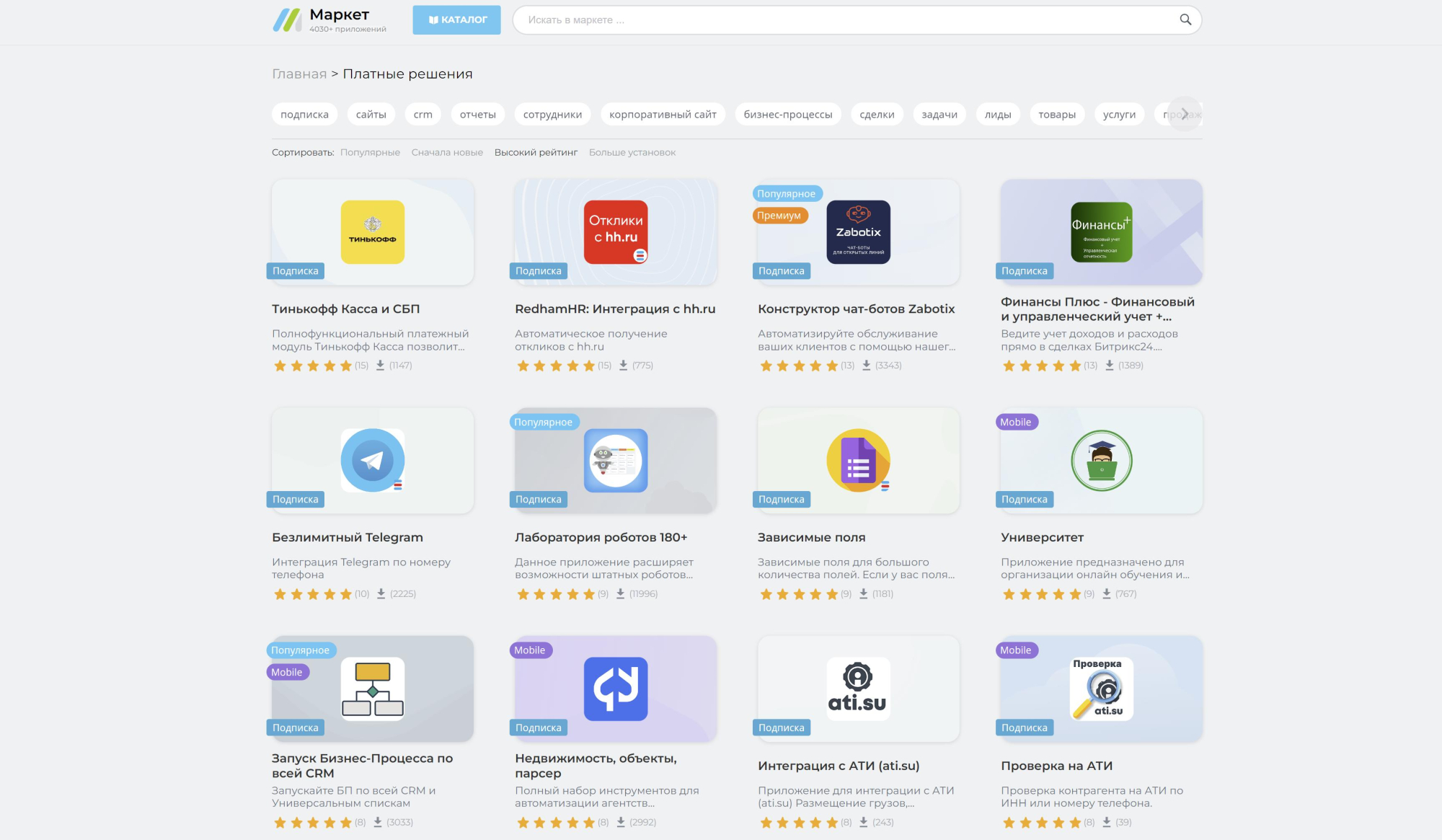Open the ati.su integration icon

coord(859,689)
